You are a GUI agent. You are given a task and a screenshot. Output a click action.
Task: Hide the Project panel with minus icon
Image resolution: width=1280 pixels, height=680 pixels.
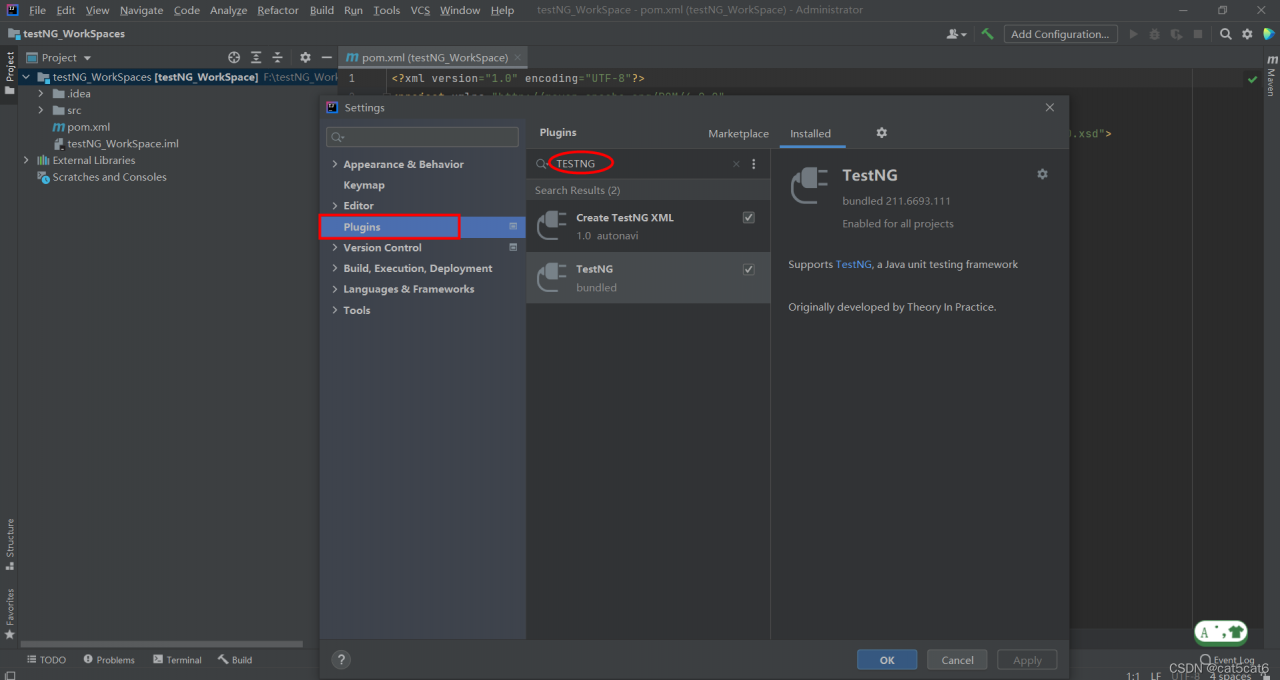coord(326,58)
